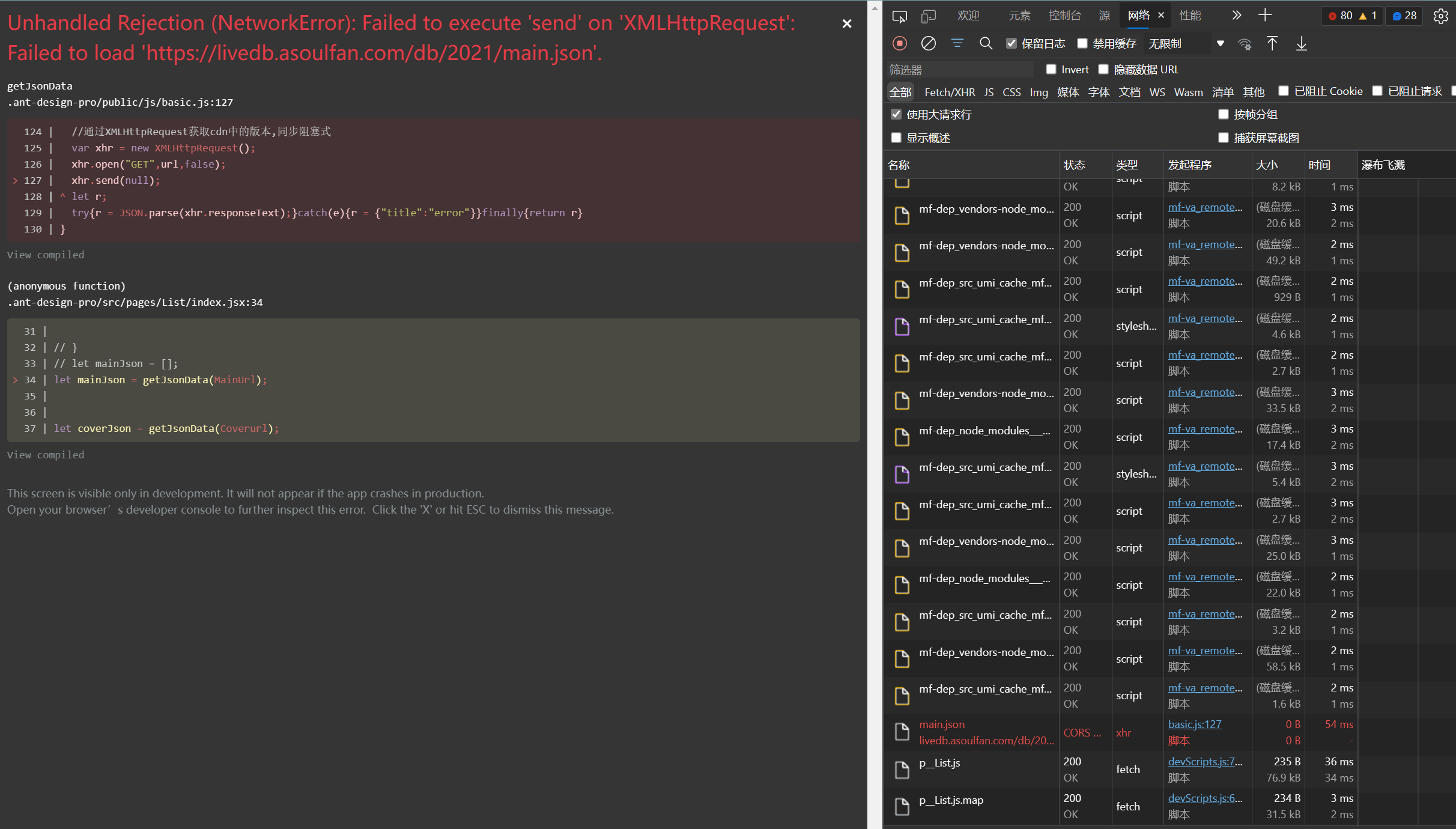Screen dimensions: 1456x829
Task: Stop recording the network log
Action: [899, 43]
